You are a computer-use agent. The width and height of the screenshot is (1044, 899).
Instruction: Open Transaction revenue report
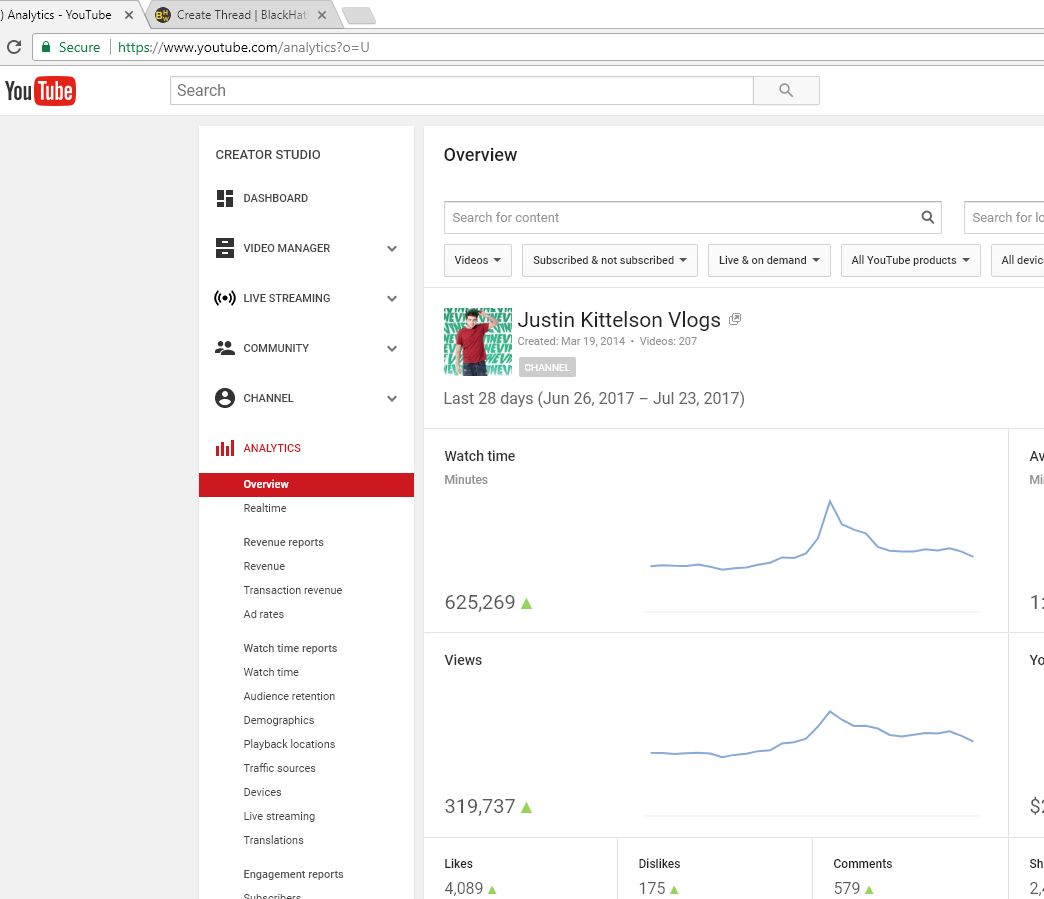(x=293, y=590)
